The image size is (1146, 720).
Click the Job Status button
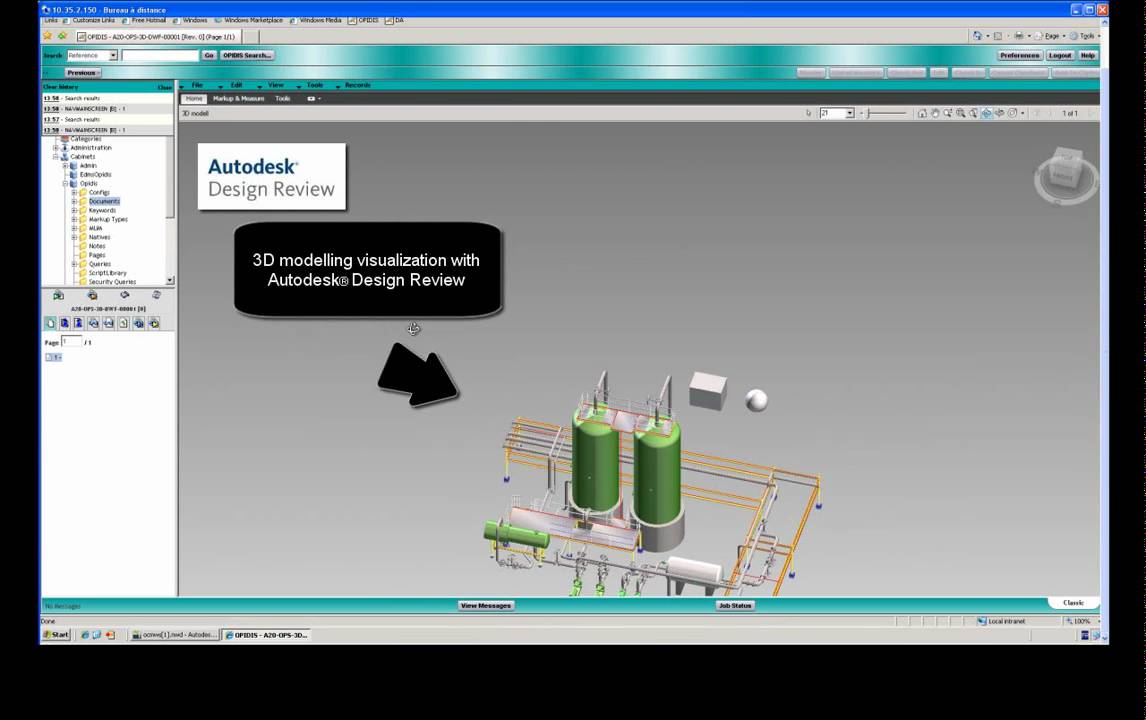coord(735,605)
